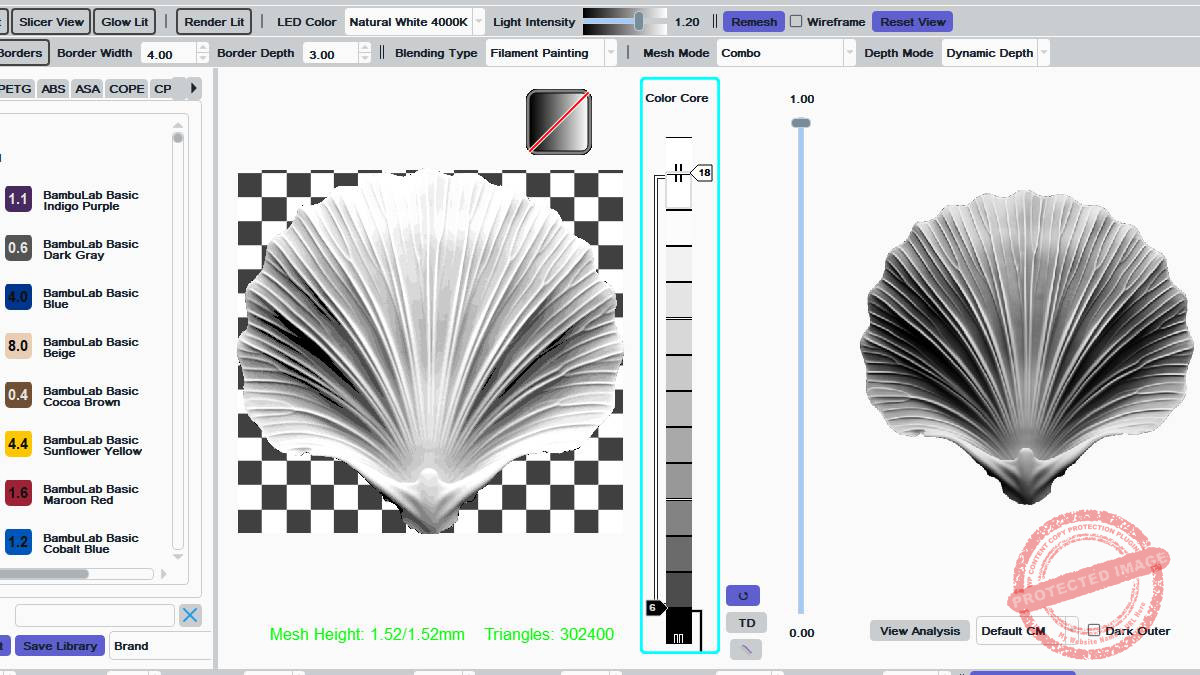Increase Border Width using the up stepper
This screenshot has height=675, width=1200.
point(203,48)
